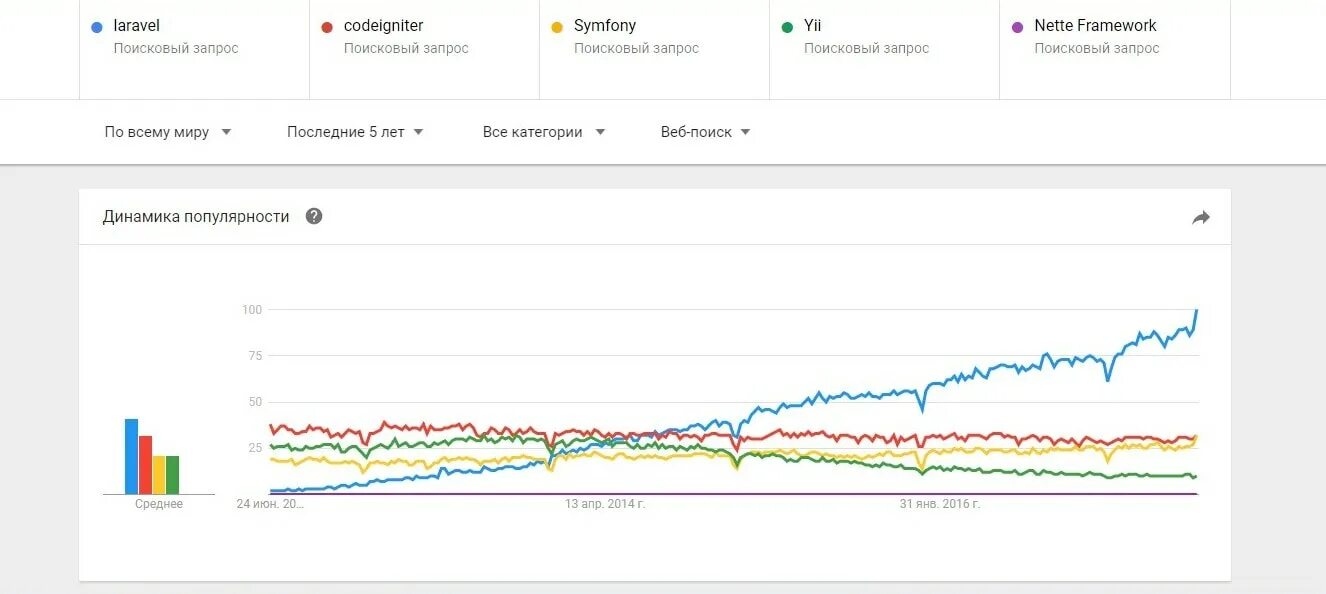Open the 'Все категории' dropdown
This screenshot has height=594, width=1326.
coord(544,132)
